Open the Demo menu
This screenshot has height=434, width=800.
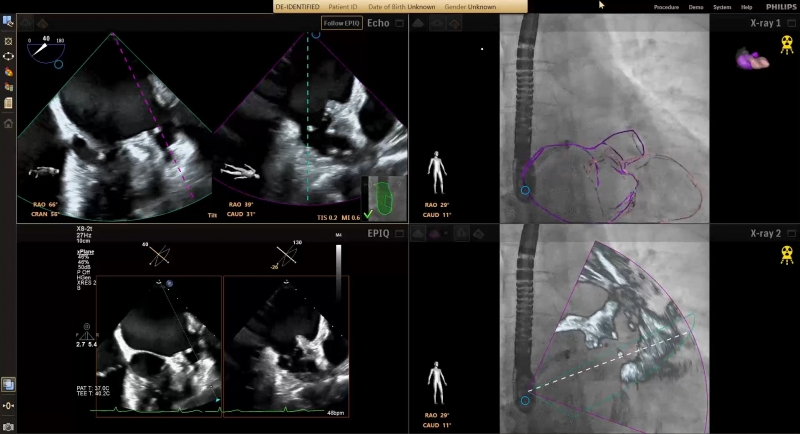696,7
